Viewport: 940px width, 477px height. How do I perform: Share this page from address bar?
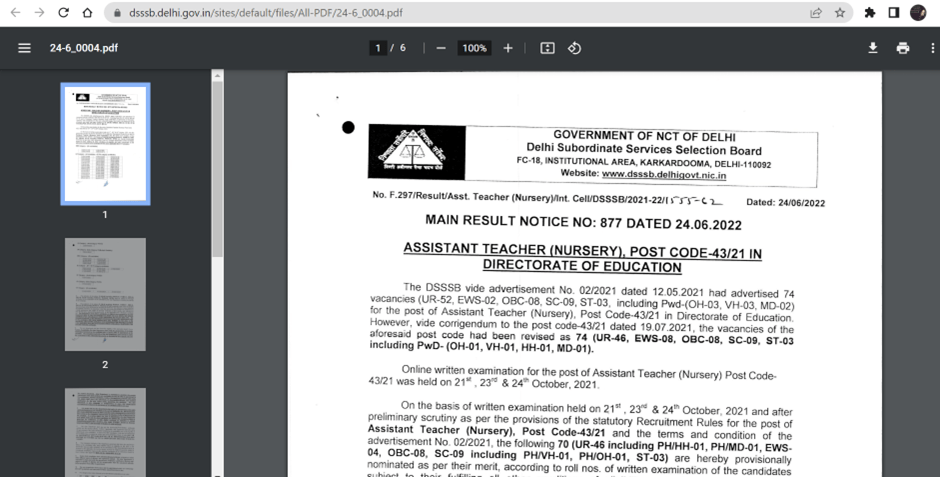(x=816, y=13)
